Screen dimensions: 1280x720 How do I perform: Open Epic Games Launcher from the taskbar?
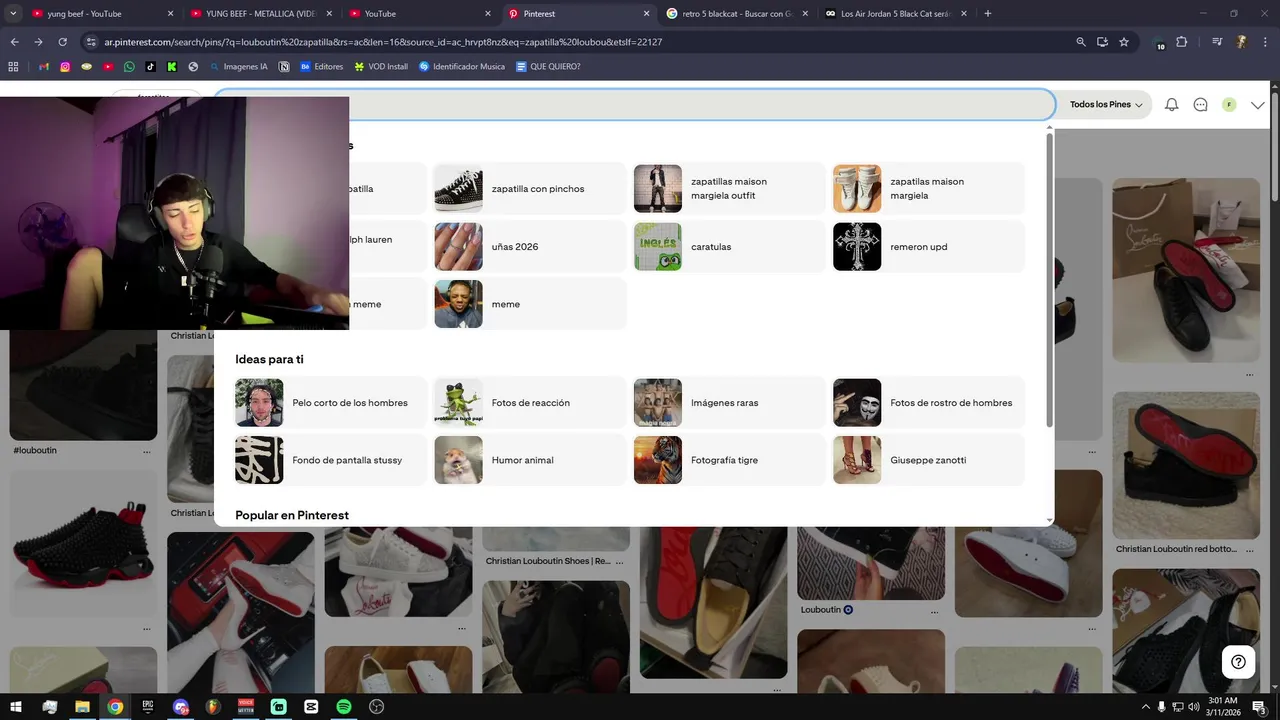148,707
